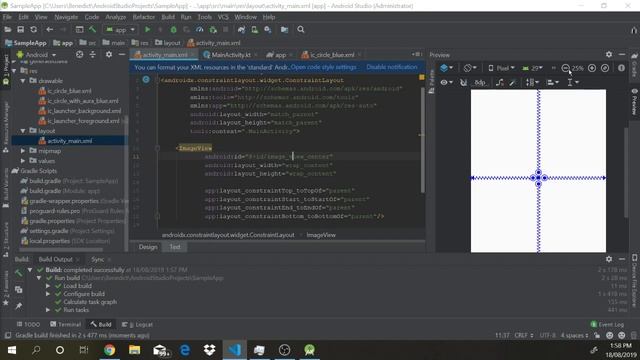The height and width of the screenshot is (360, 640).
Task: Click the Zoom to Fit preview icon
Action: click(605, 68)
